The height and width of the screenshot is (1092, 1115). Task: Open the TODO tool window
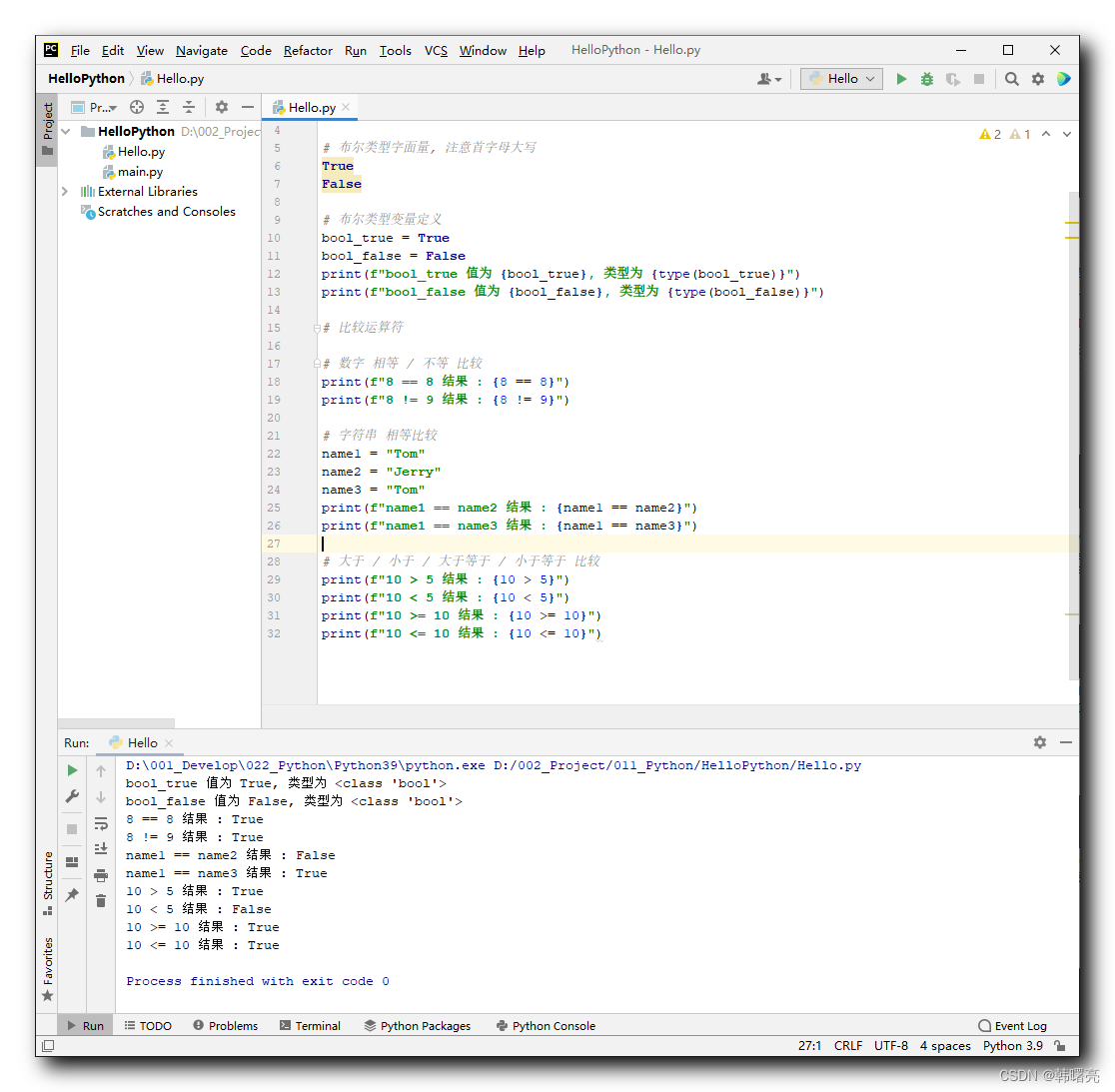148,1026
